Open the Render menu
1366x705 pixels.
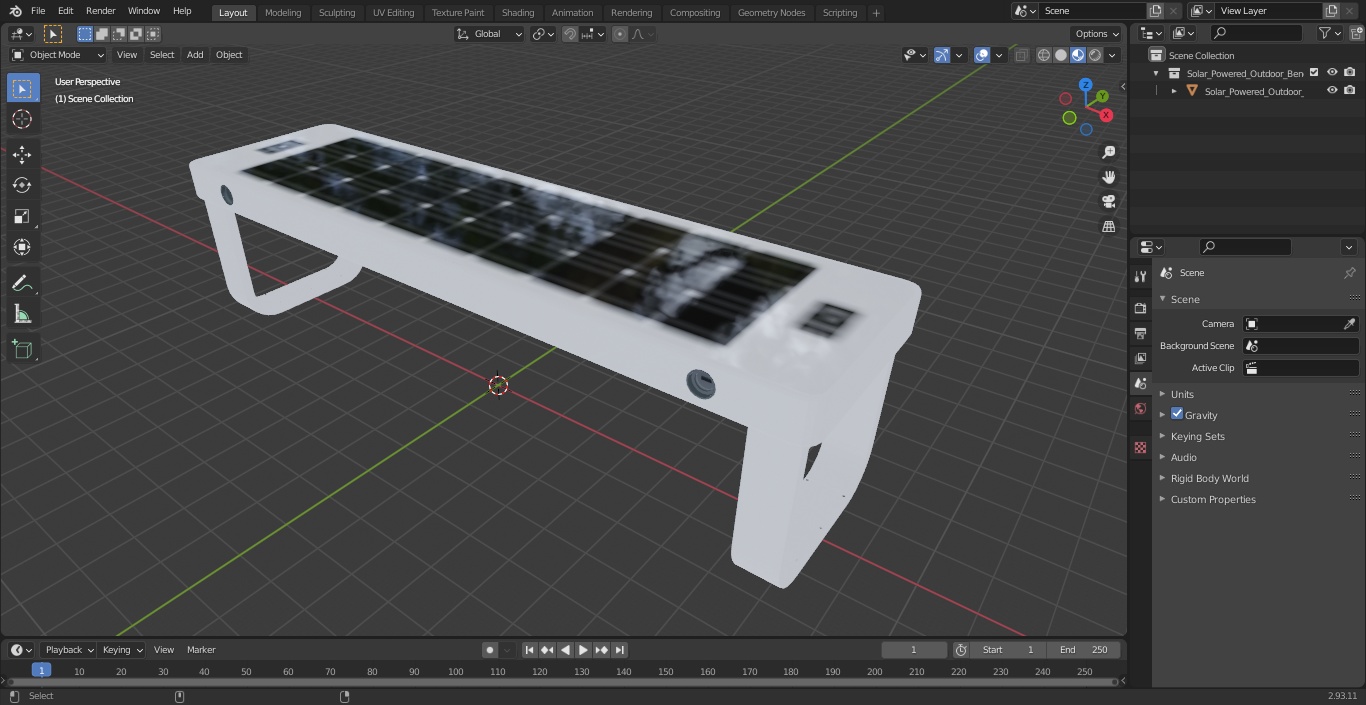(x=100, y=11)
